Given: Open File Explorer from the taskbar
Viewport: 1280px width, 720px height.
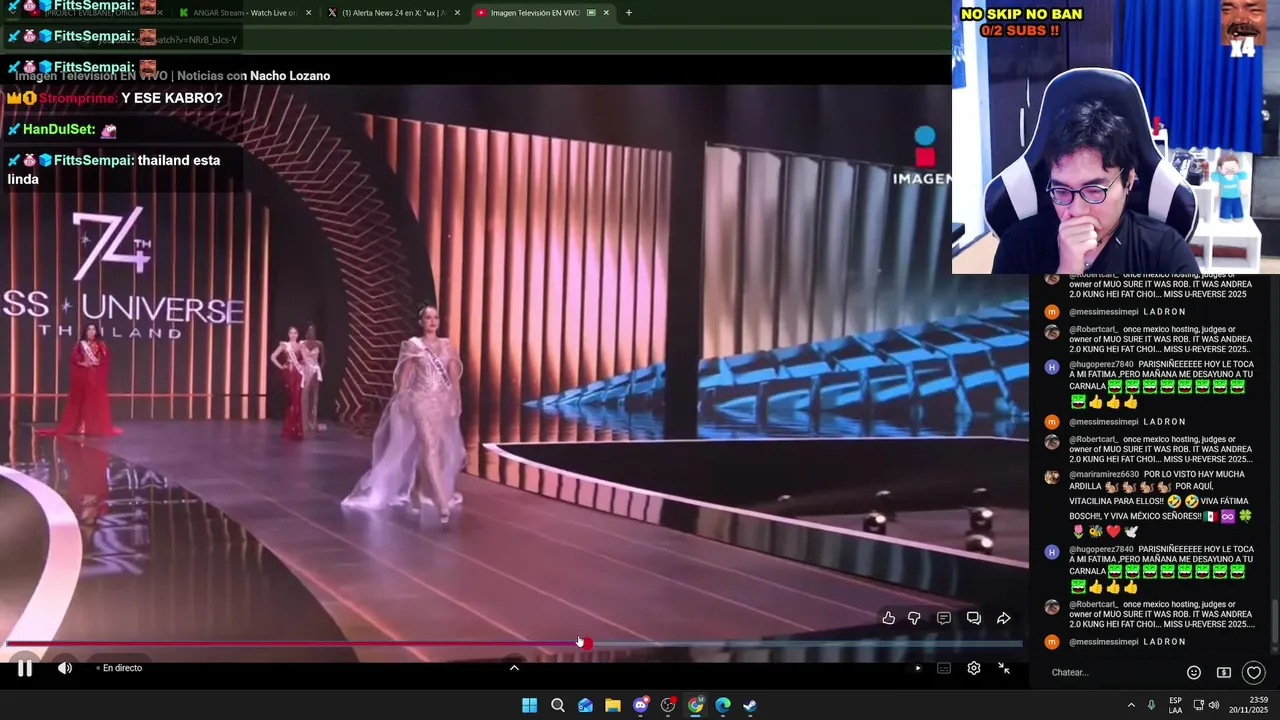Looking at the screenshot, I should click(613, 705).
